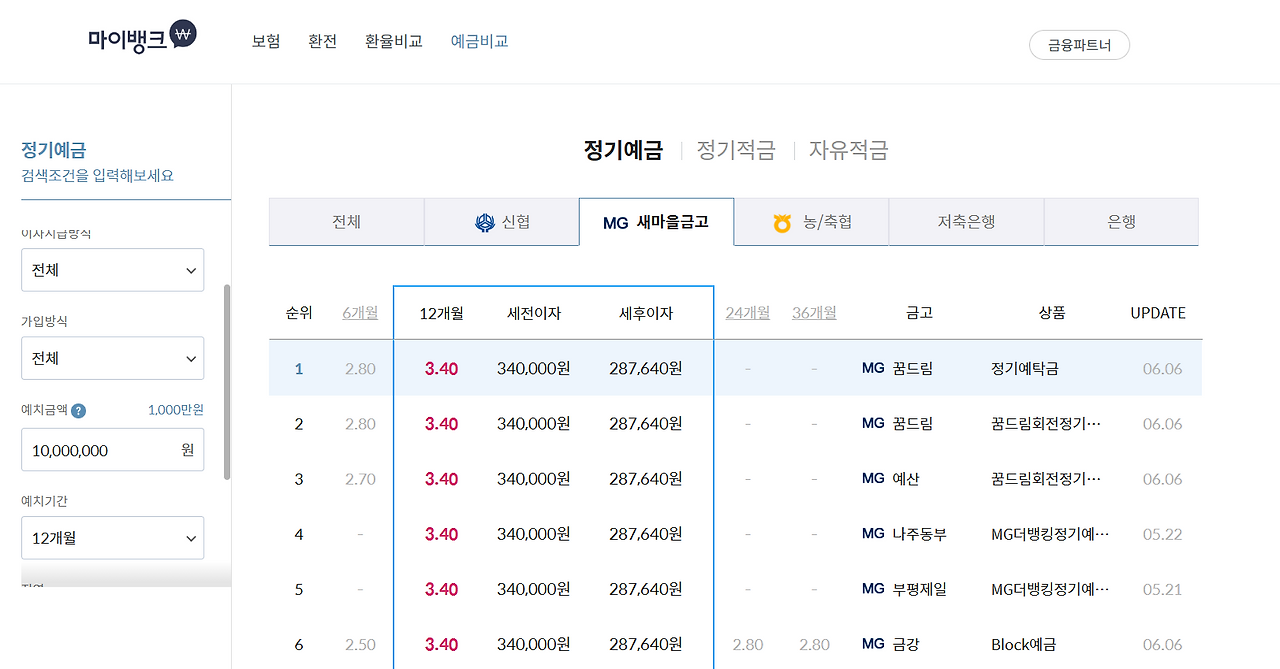
Task: Click the 예치금액 input field
Action: [x=113, y=450]
